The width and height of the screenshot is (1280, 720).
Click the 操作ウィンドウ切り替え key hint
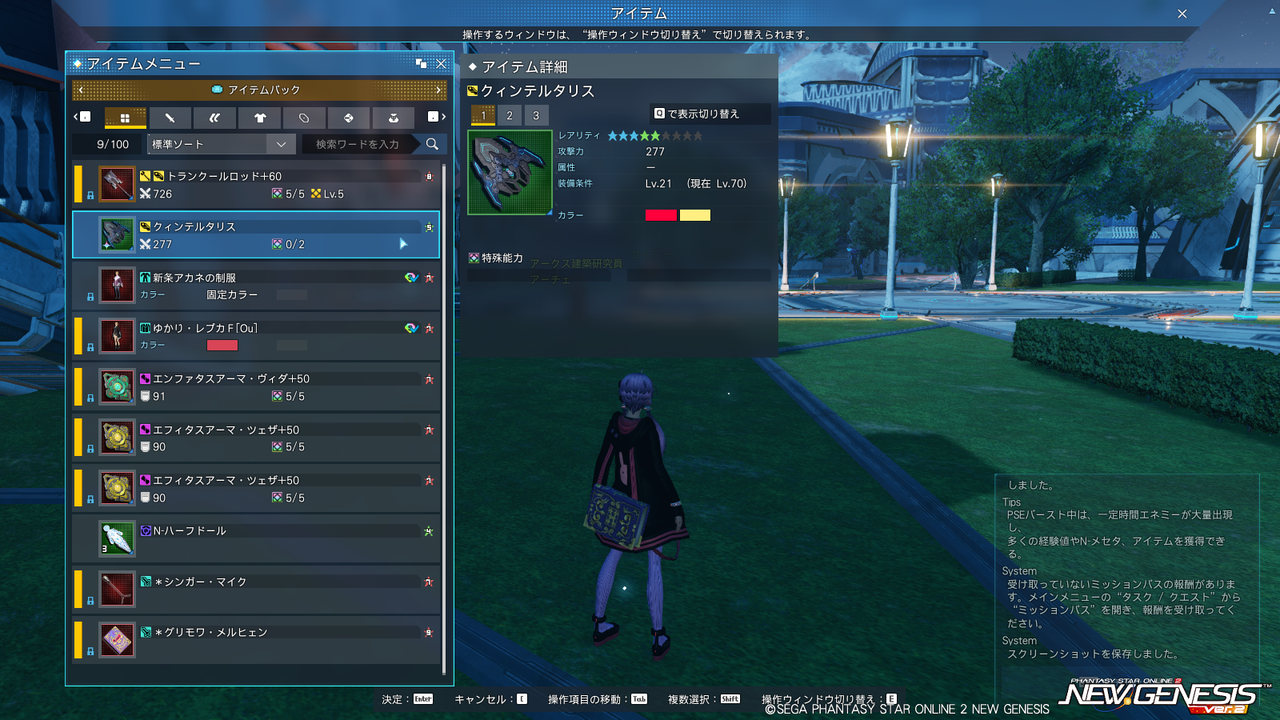point(829,699)
